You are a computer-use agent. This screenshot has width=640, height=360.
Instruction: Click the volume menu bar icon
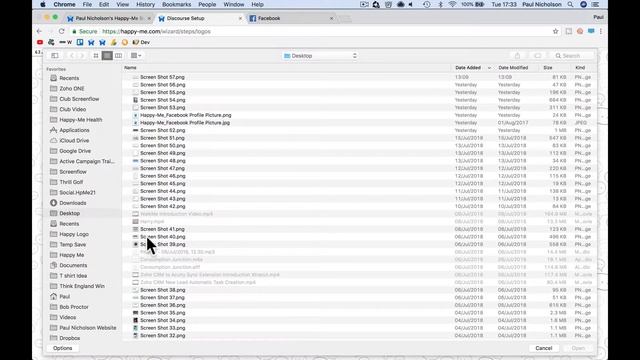411,4
